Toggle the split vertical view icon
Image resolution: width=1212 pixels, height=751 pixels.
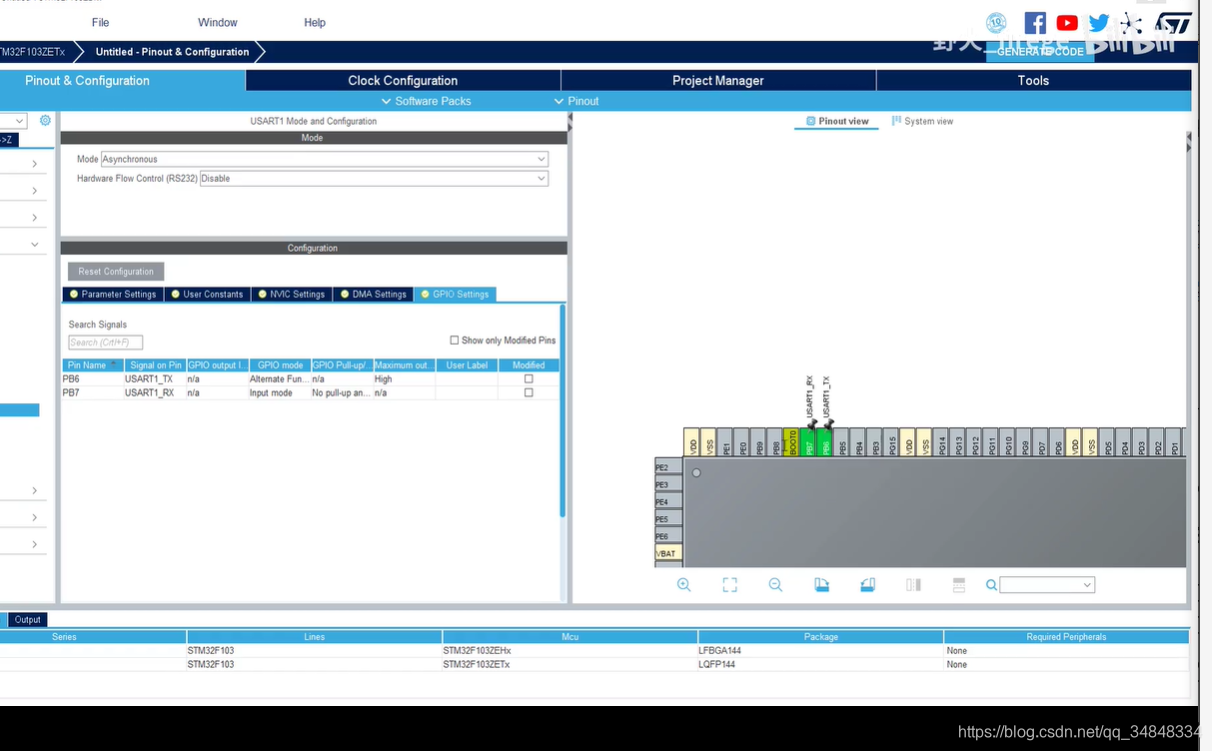pos(913,585)
